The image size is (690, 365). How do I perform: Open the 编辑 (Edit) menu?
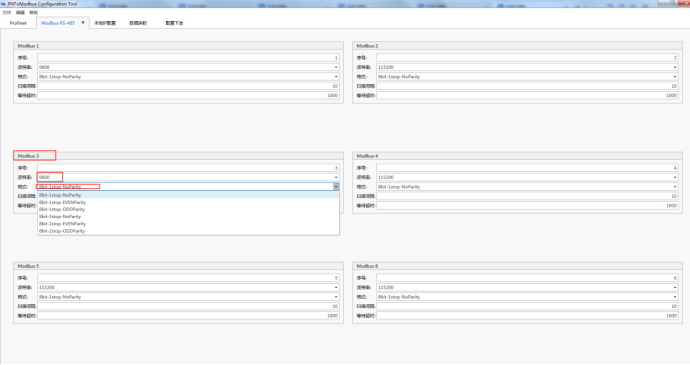[20, 13]
